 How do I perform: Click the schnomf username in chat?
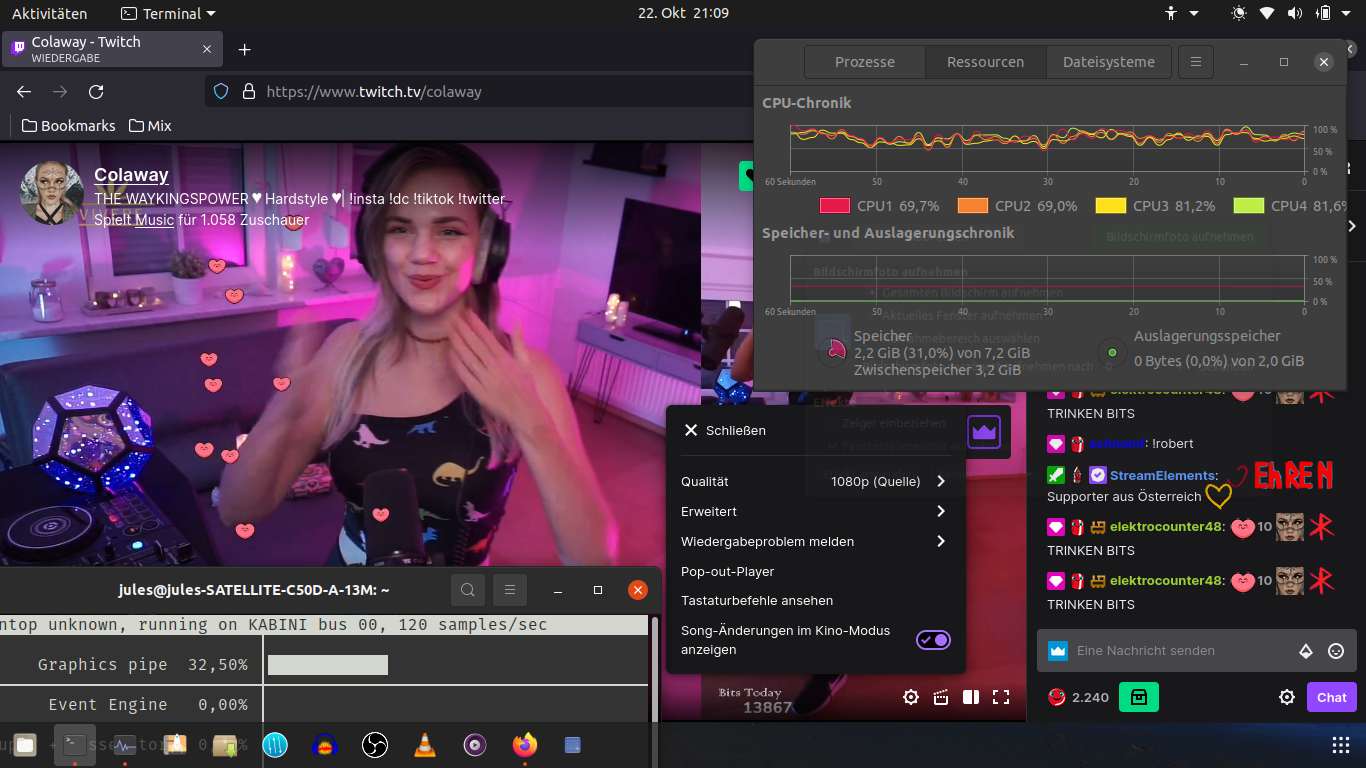(x=1118, y=444)
